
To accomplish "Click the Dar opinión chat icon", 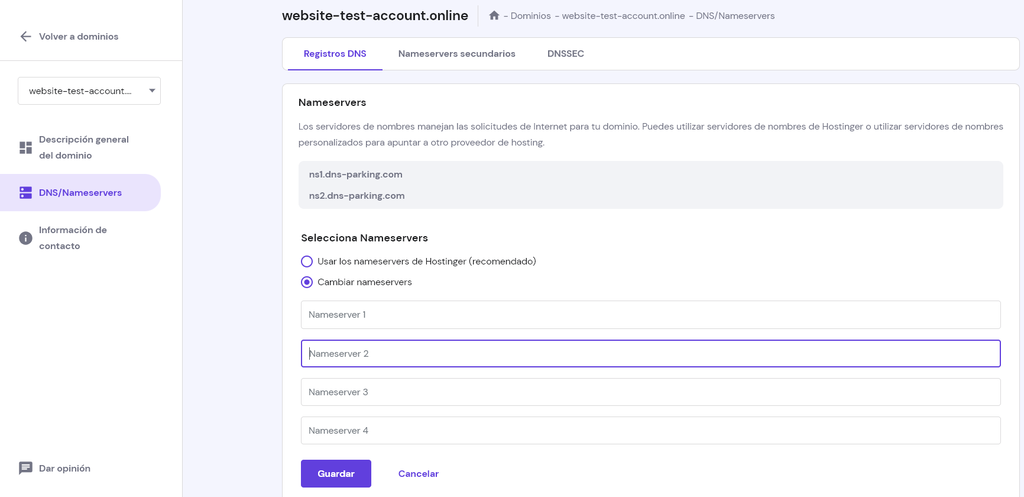I will (x=26, y=468).
